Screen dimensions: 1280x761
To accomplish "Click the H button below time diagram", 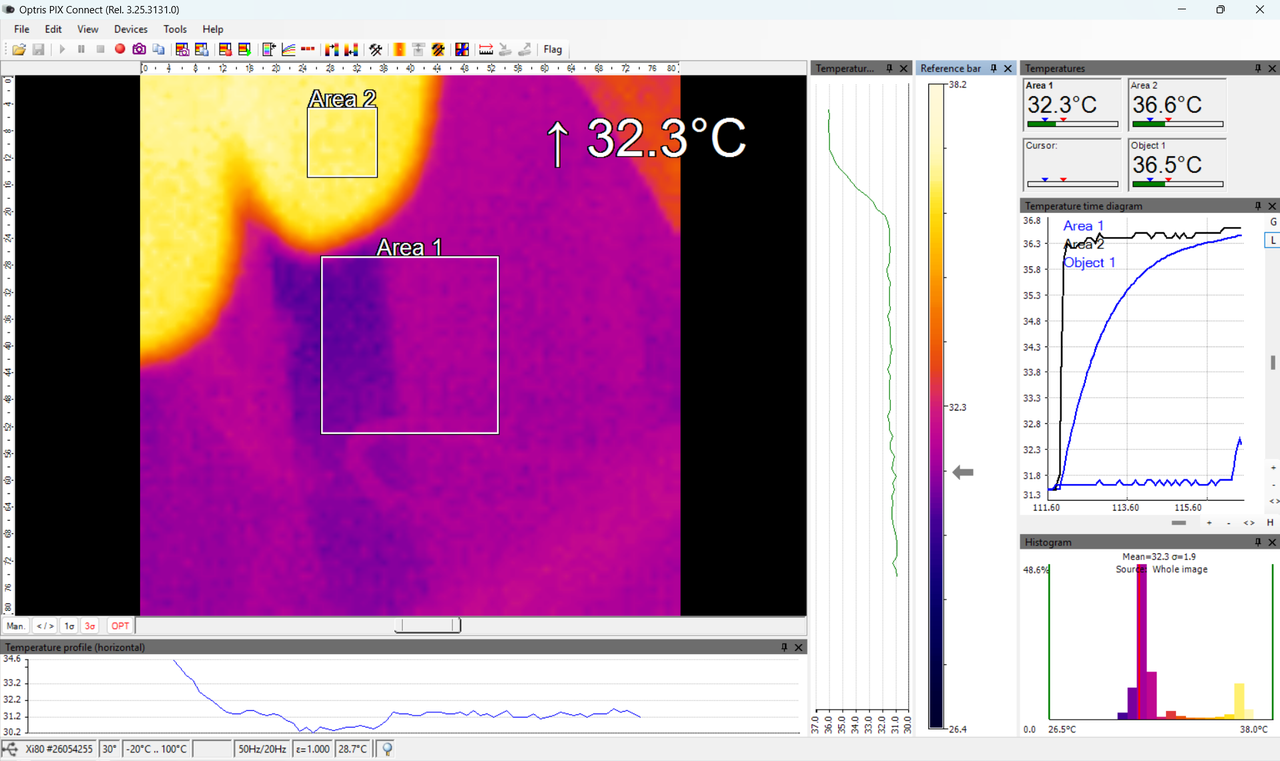I will coord(1270,522).
